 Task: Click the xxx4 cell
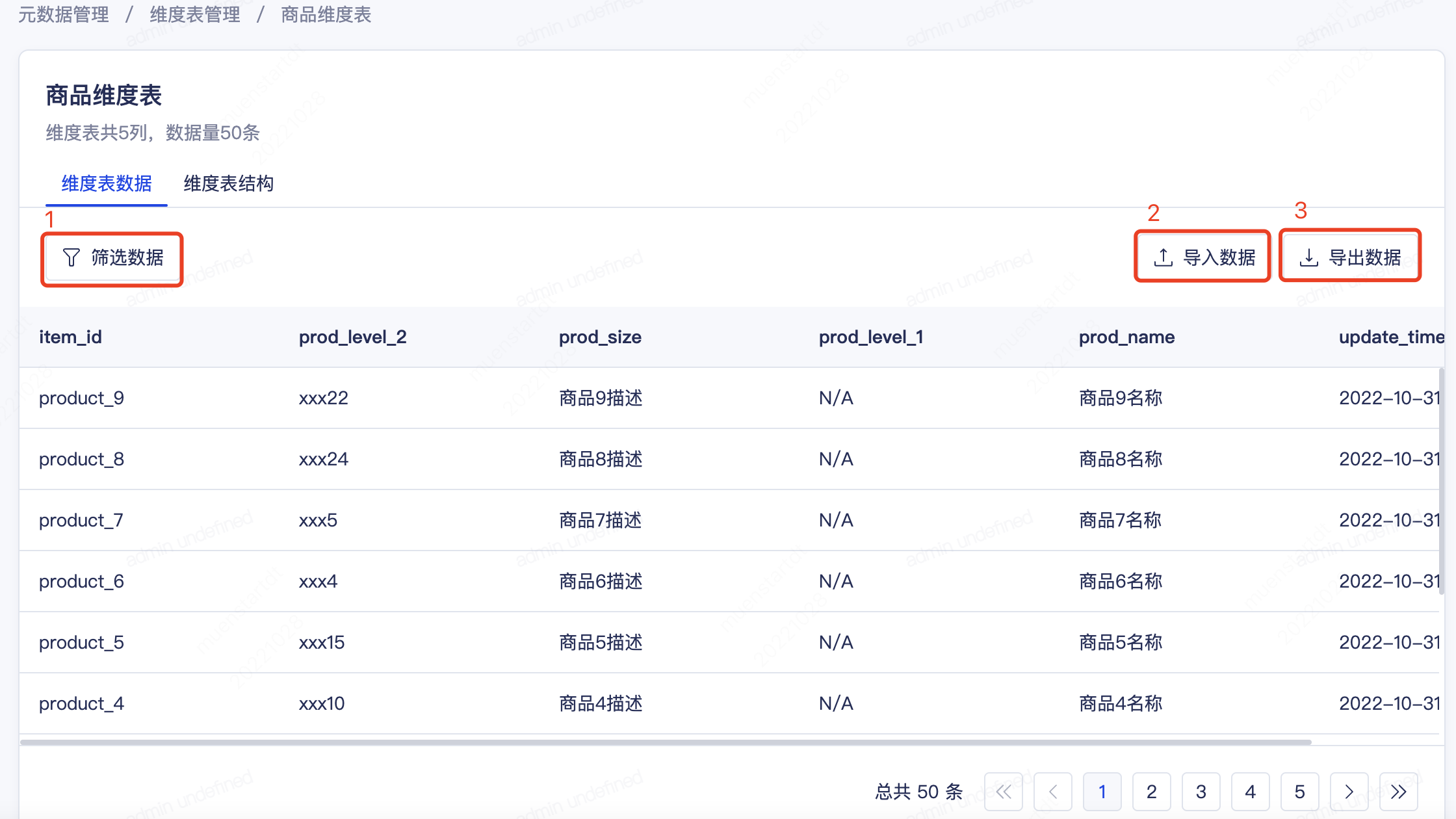point(318,581)
